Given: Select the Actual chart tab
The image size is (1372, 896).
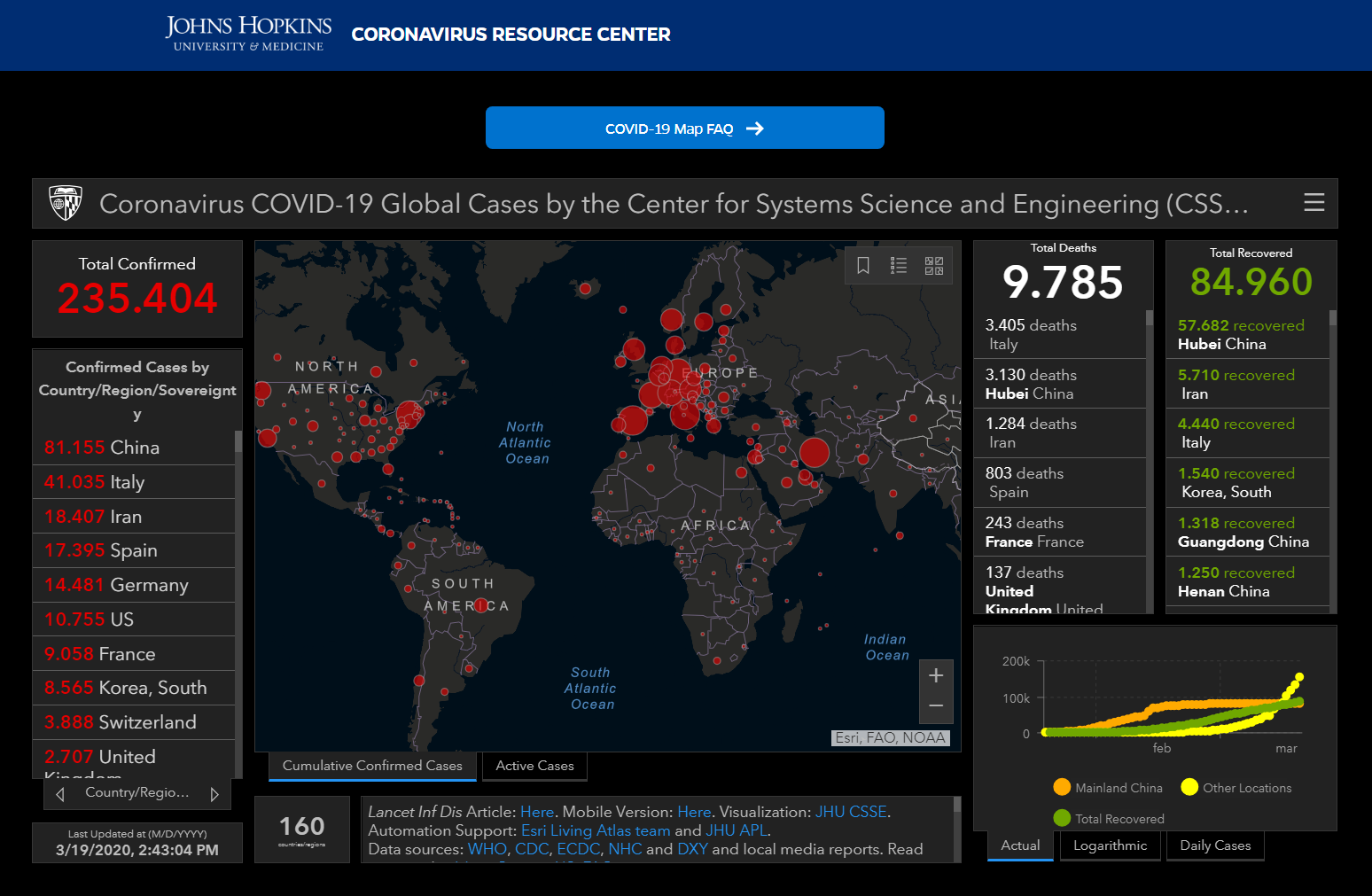Looking at the screenshot, I should pyautogui.click(x=1020, y=845).
